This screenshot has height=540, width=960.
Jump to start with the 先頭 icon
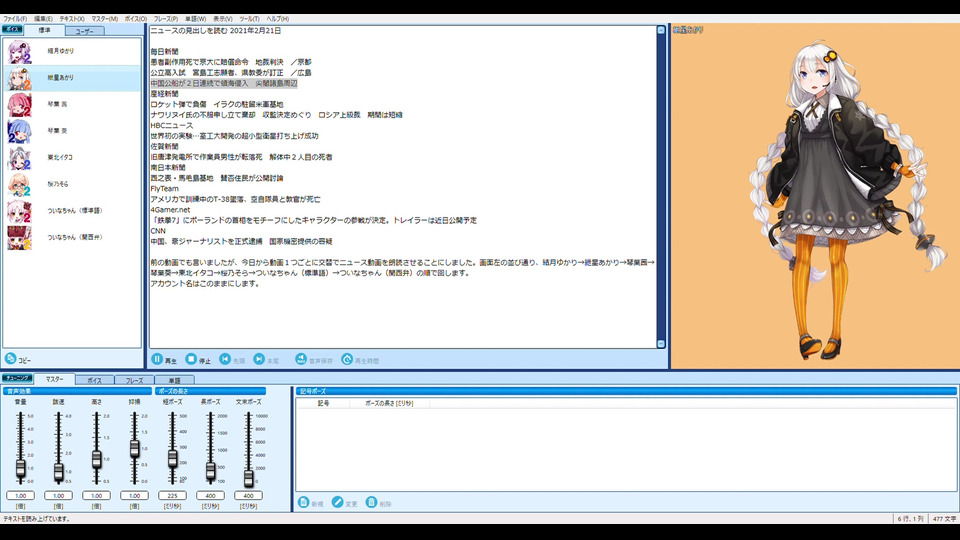[x=225, y=359]
